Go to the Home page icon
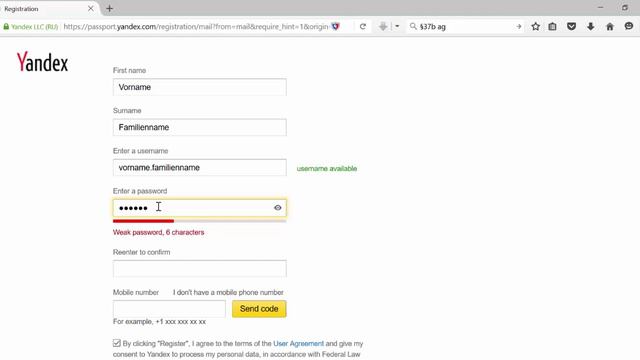The height and width of the screenshot is (360, 640). [610, 27]
